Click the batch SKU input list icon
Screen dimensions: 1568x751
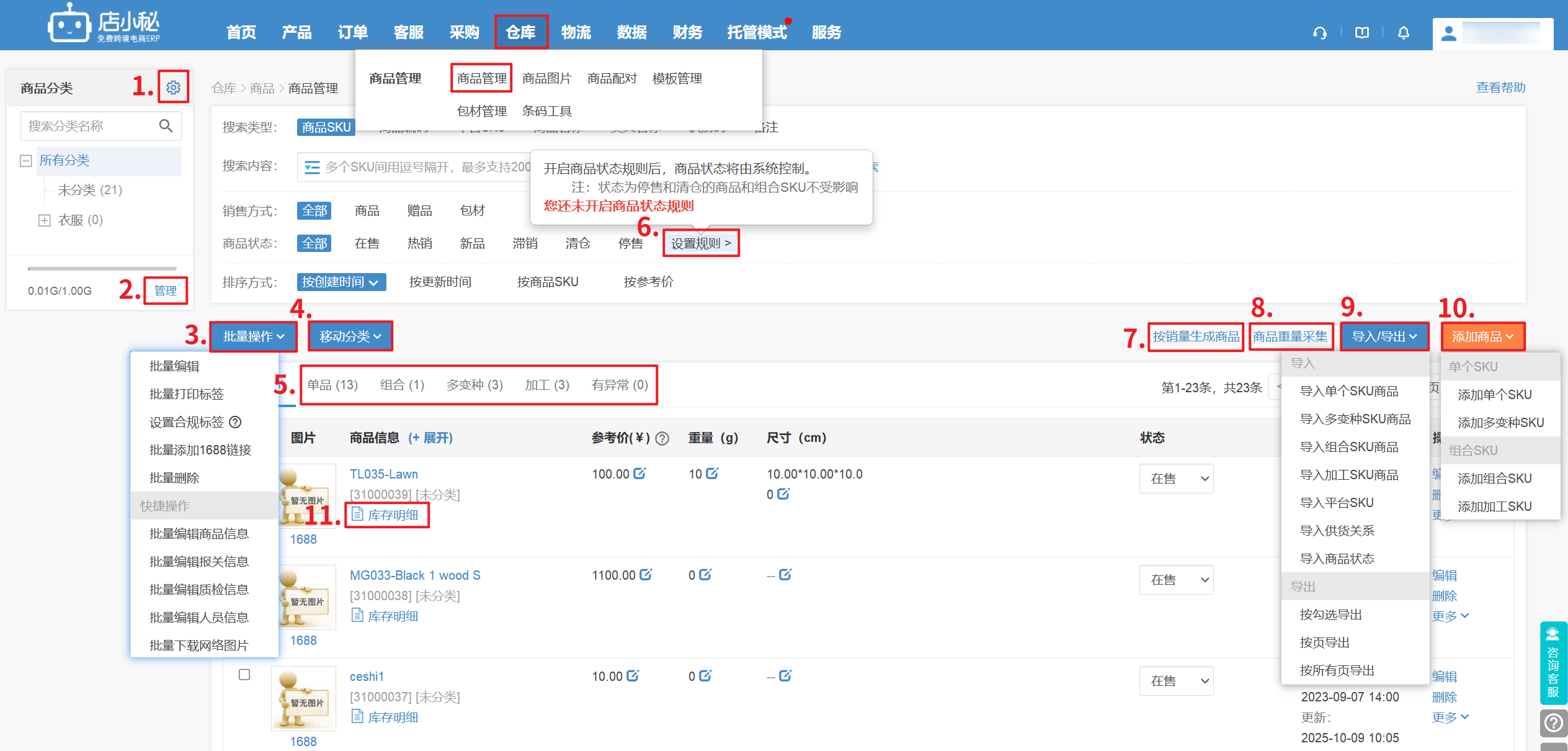tap(312, 167)
